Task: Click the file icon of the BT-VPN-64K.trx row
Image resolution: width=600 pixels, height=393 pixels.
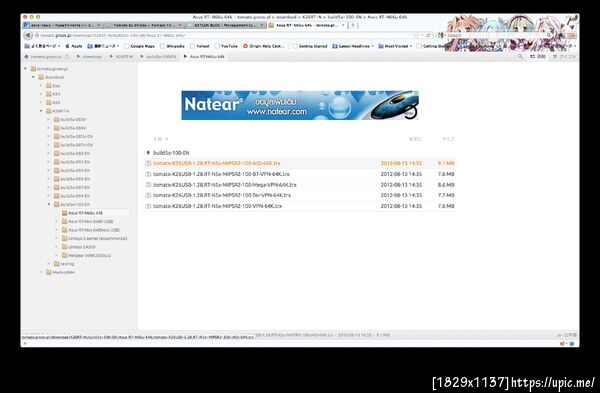Action: click(x=148, y=174)
